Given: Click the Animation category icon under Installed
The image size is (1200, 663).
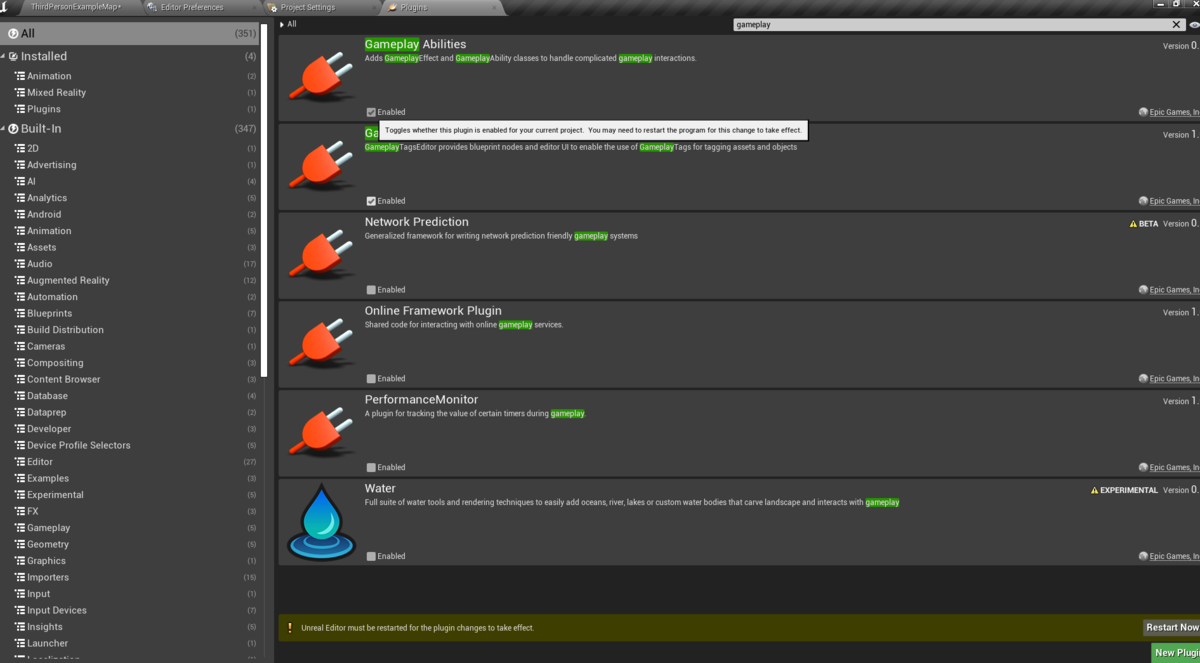Looking at the screenshot, I should (x=20, y=76).
